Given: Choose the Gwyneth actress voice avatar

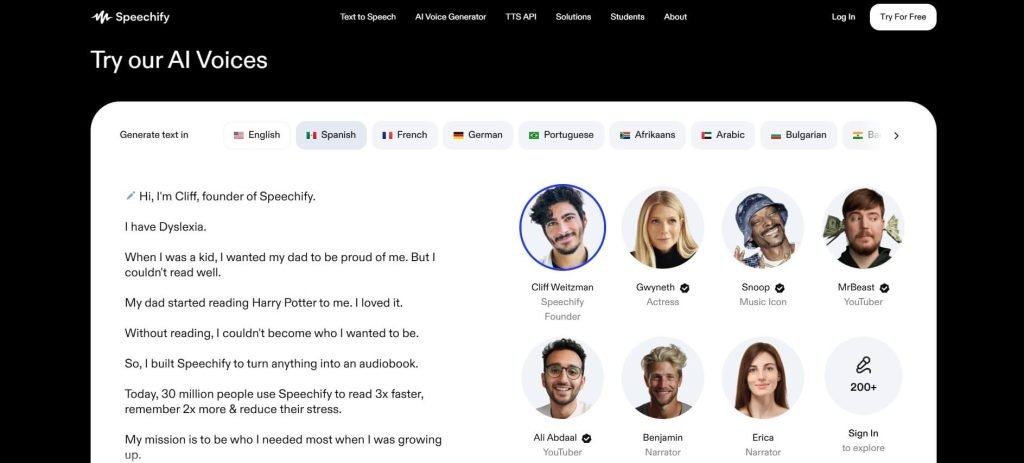Looking at the screenshot, I should click(662, 228).
